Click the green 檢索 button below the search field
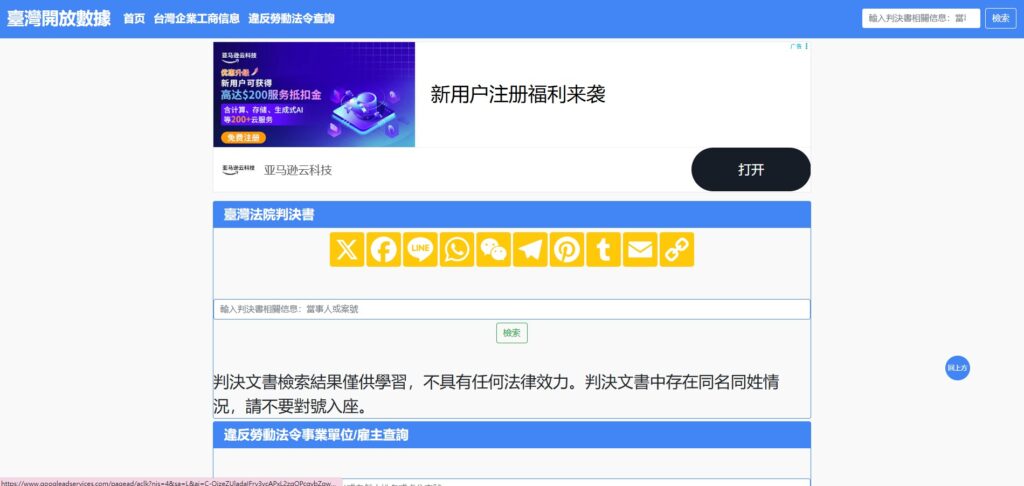Screen dimensions: 1024x486 click(x=511, y=332)
